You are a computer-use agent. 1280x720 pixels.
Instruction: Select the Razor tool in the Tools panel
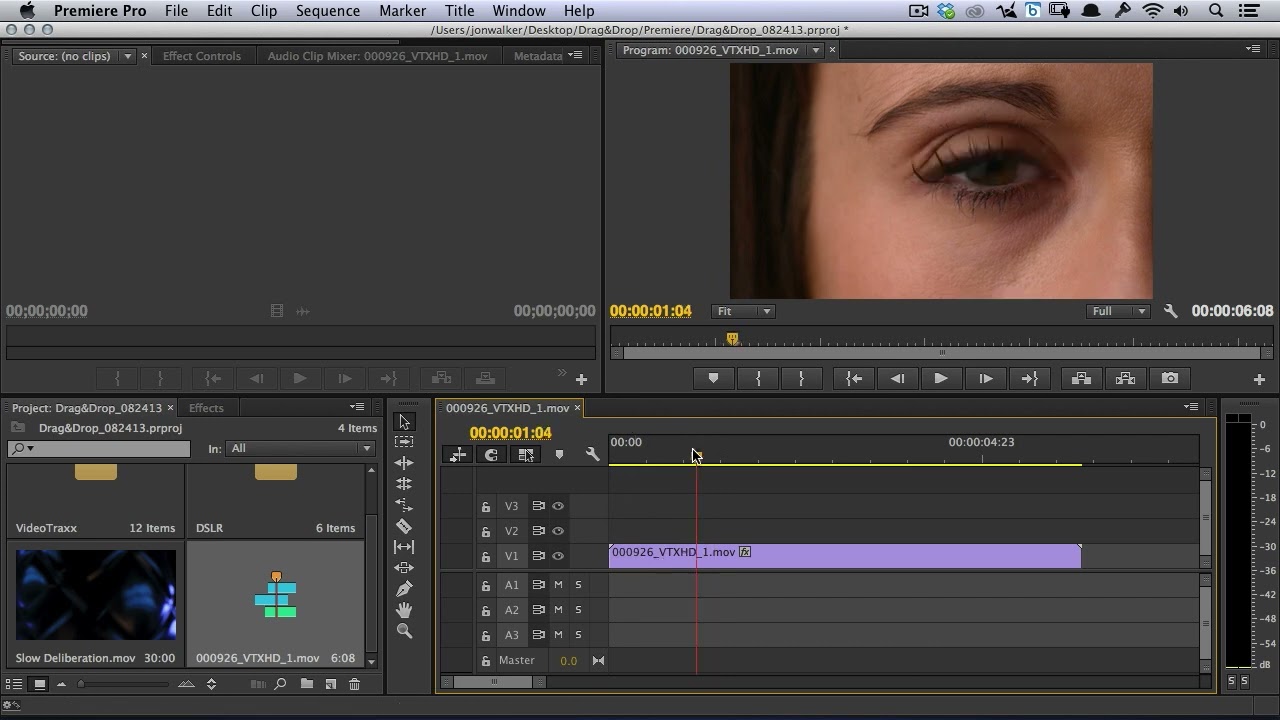404,526
